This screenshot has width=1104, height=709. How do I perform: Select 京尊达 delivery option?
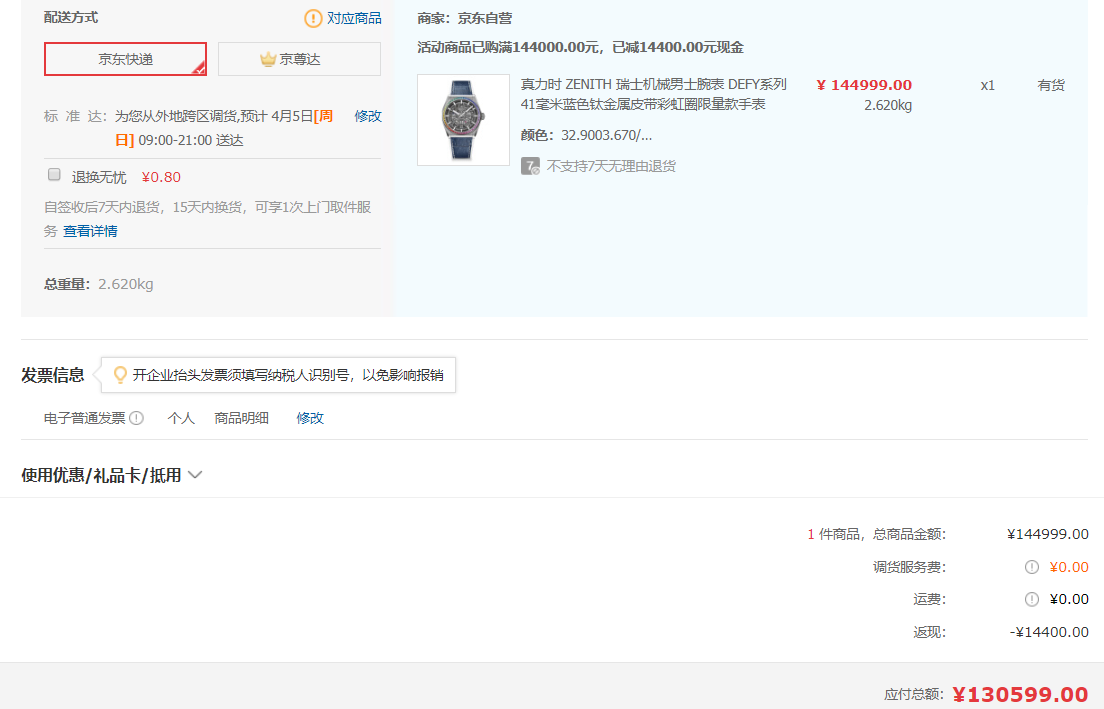pos(299,59)
